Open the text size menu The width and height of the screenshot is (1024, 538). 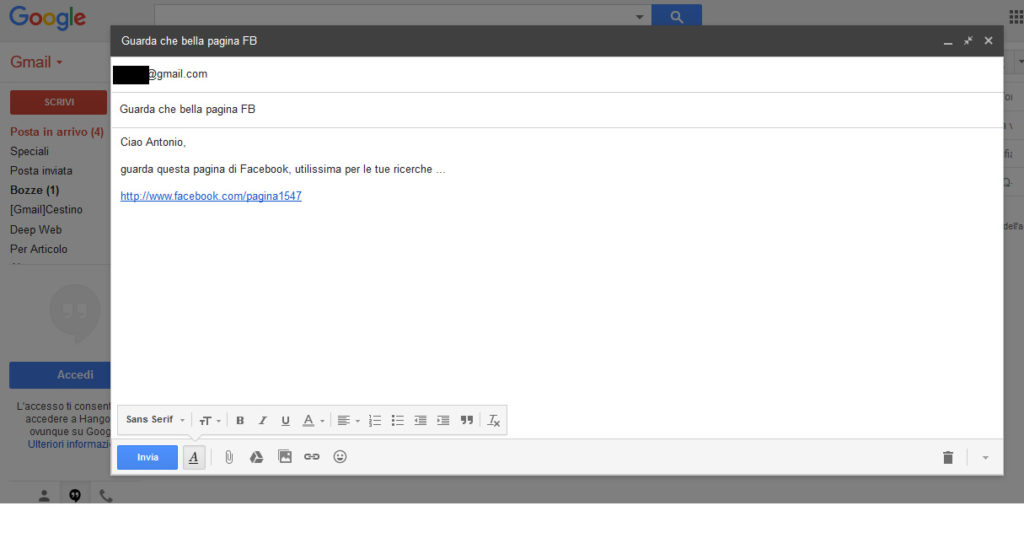point(210,420)
